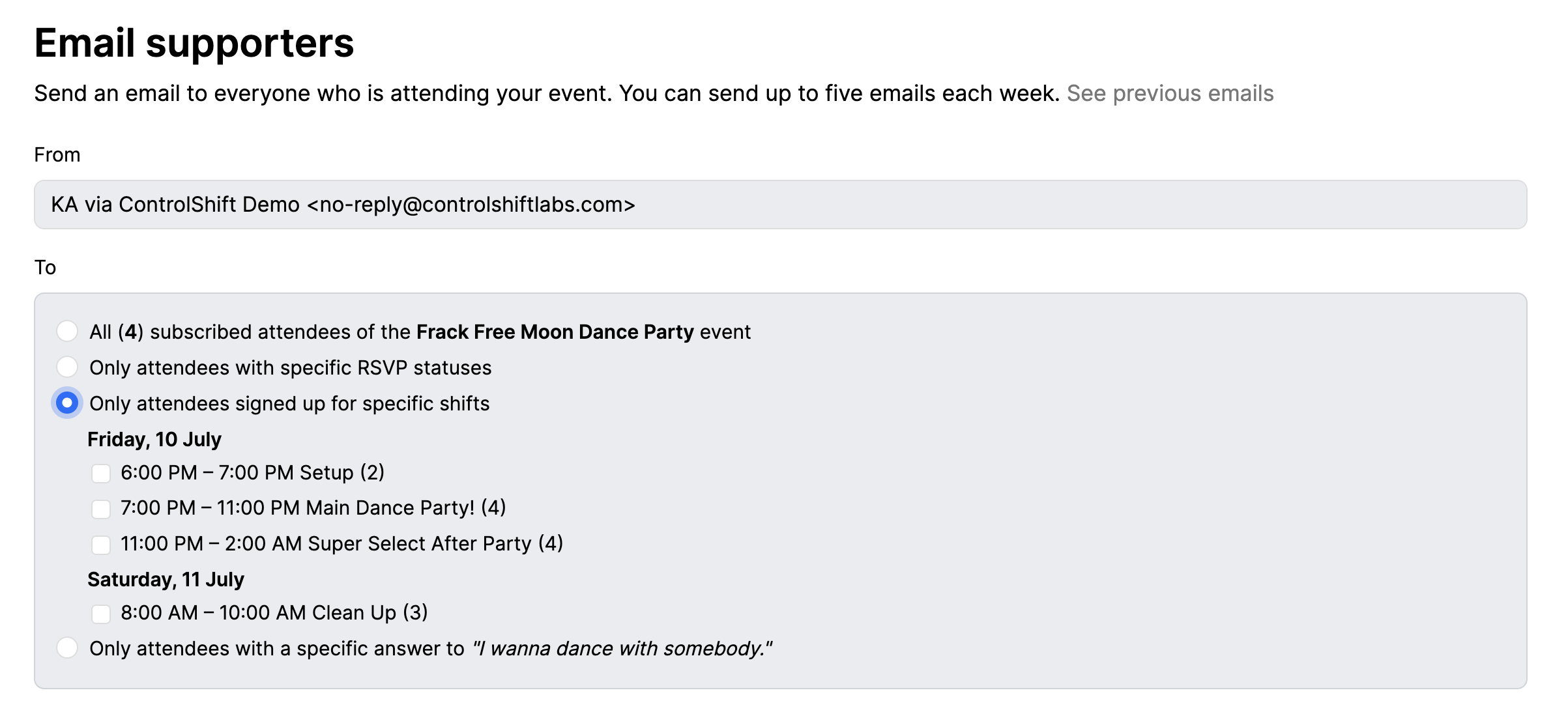1568x714 pixels.
Task: Enable the Main Dance Party shift checkbox
Action: click(x=101, y=509)
